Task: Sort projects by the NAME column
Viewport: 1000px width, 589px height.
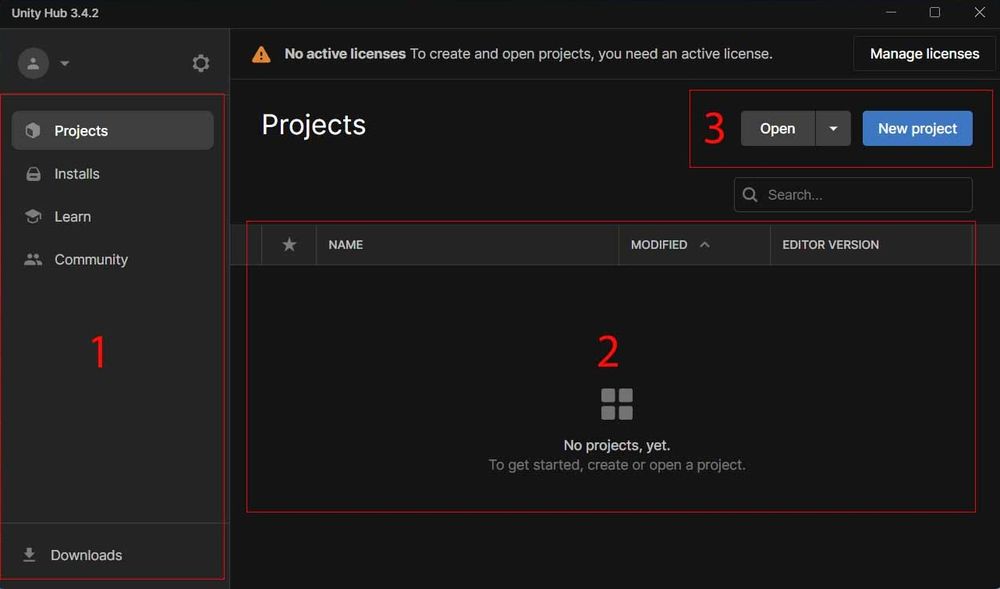Action: 345,244
